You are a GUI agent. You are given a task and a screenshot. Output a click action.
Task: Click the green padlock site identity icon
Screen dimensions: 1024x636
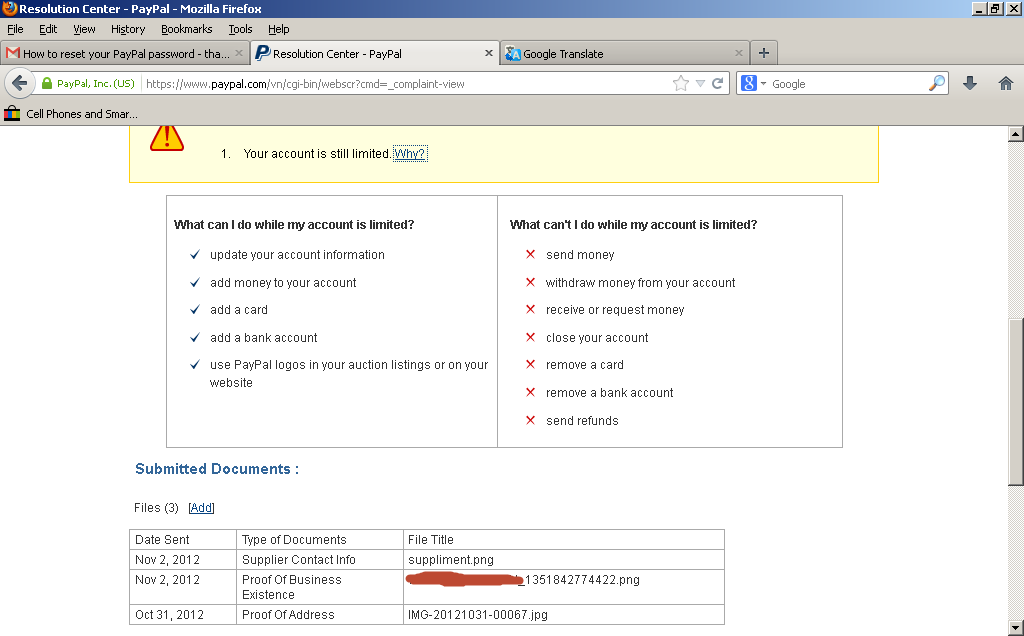click(x=46, y=84)
